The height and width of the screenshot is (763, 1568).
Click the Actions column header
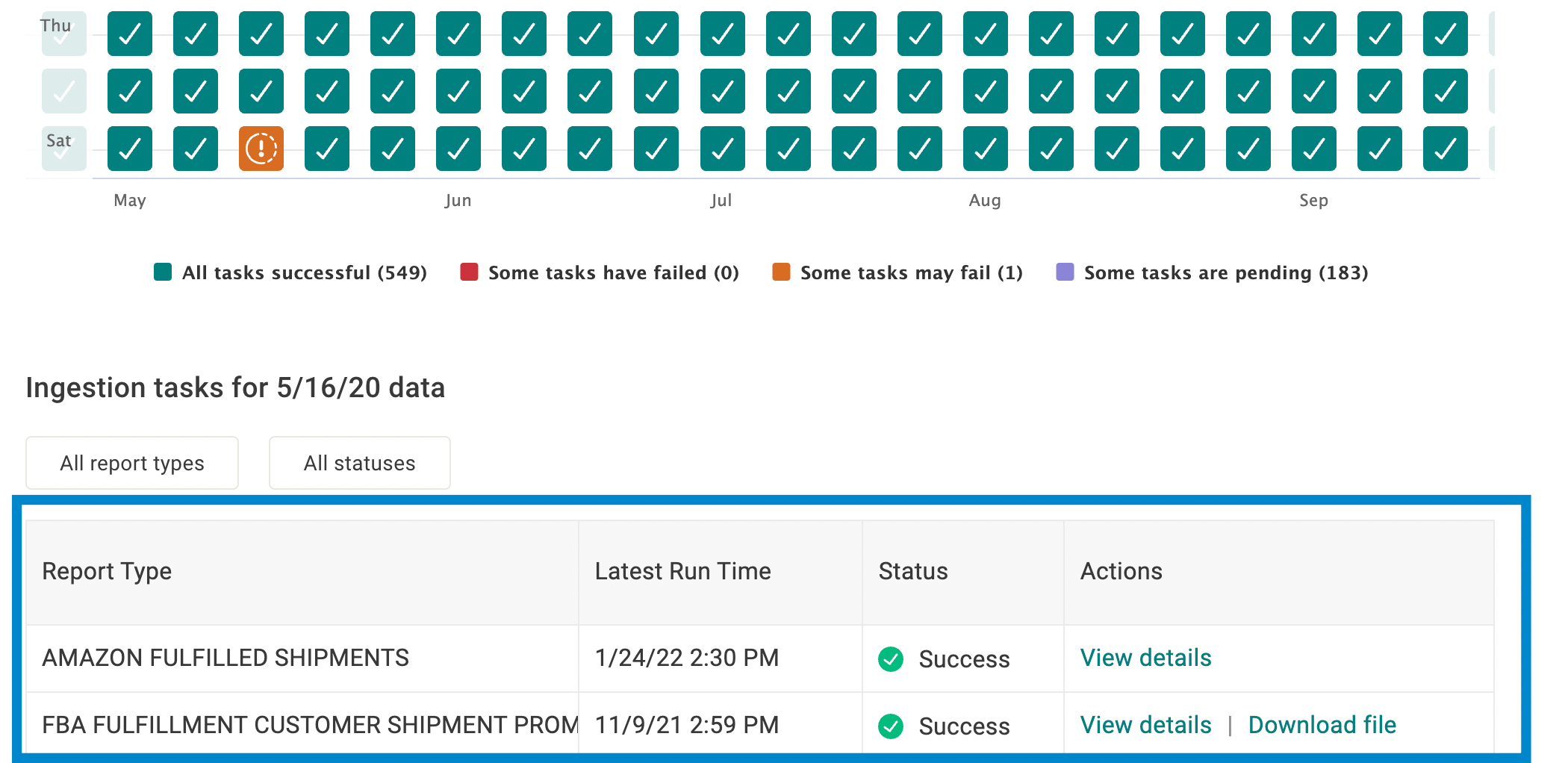pyautogui.click(x=1279, y=572)
